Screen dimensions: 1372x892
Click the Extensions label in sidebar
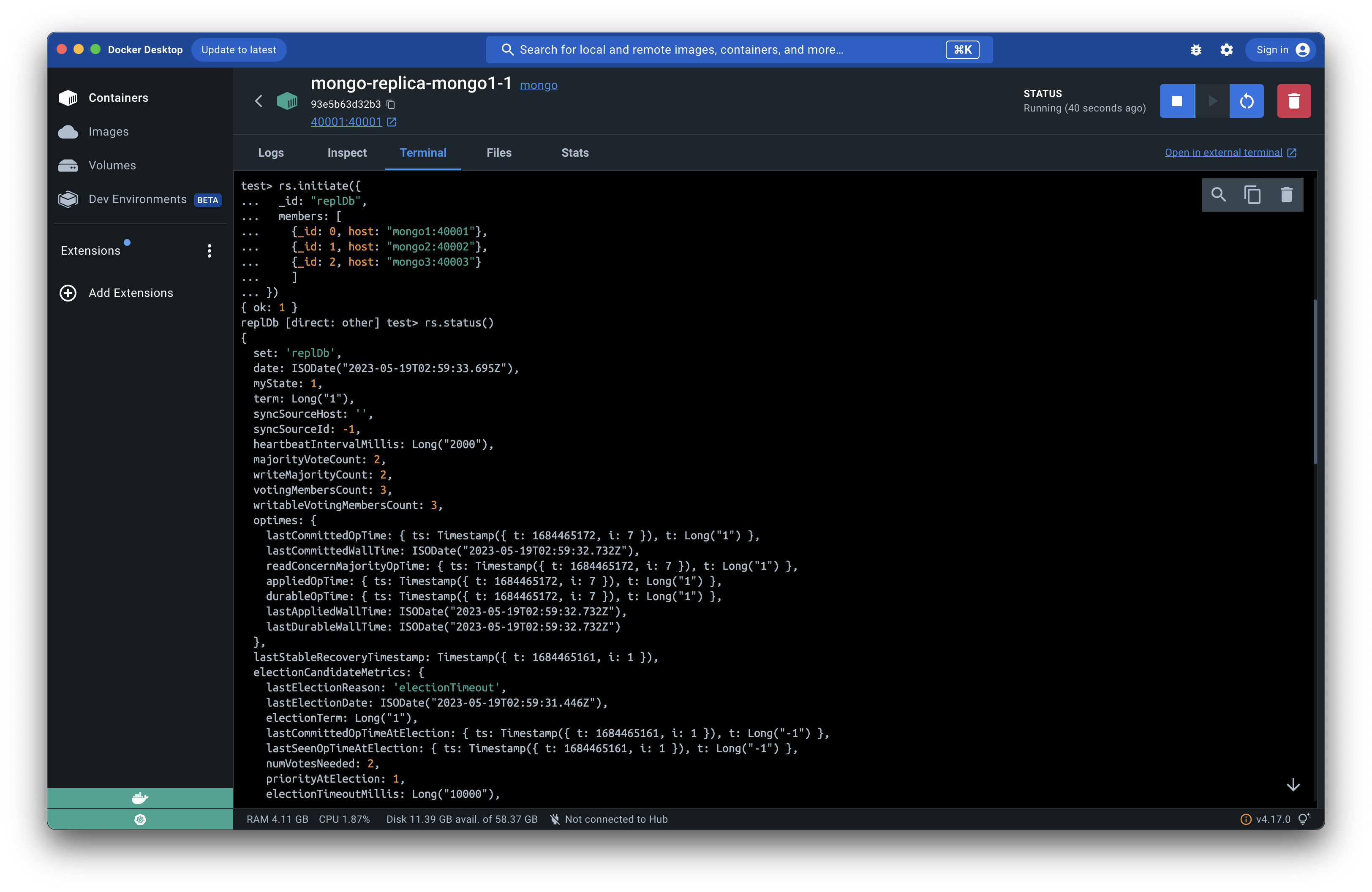click(x=90, y=250)
